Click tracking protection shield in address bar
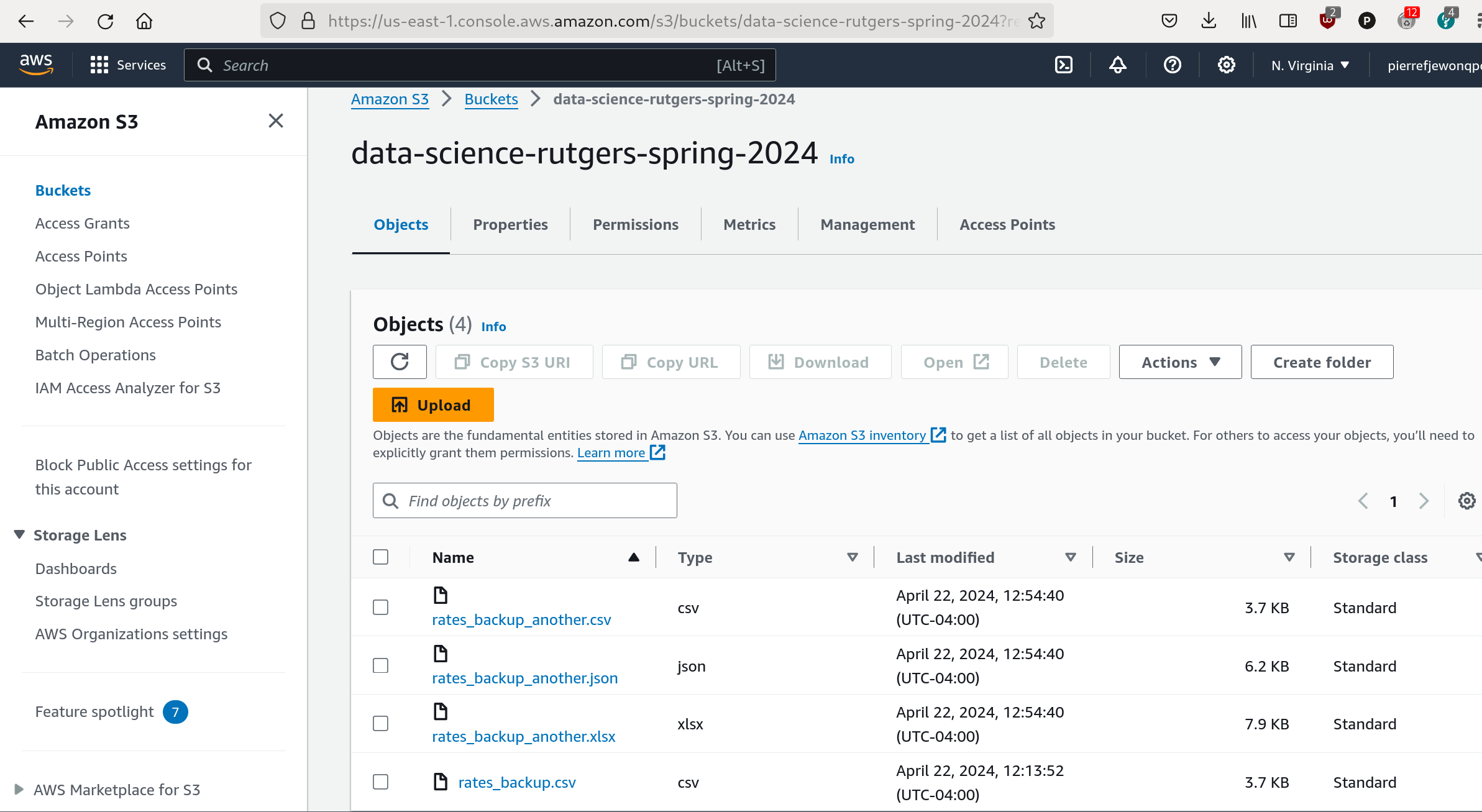 pos(278,21)
